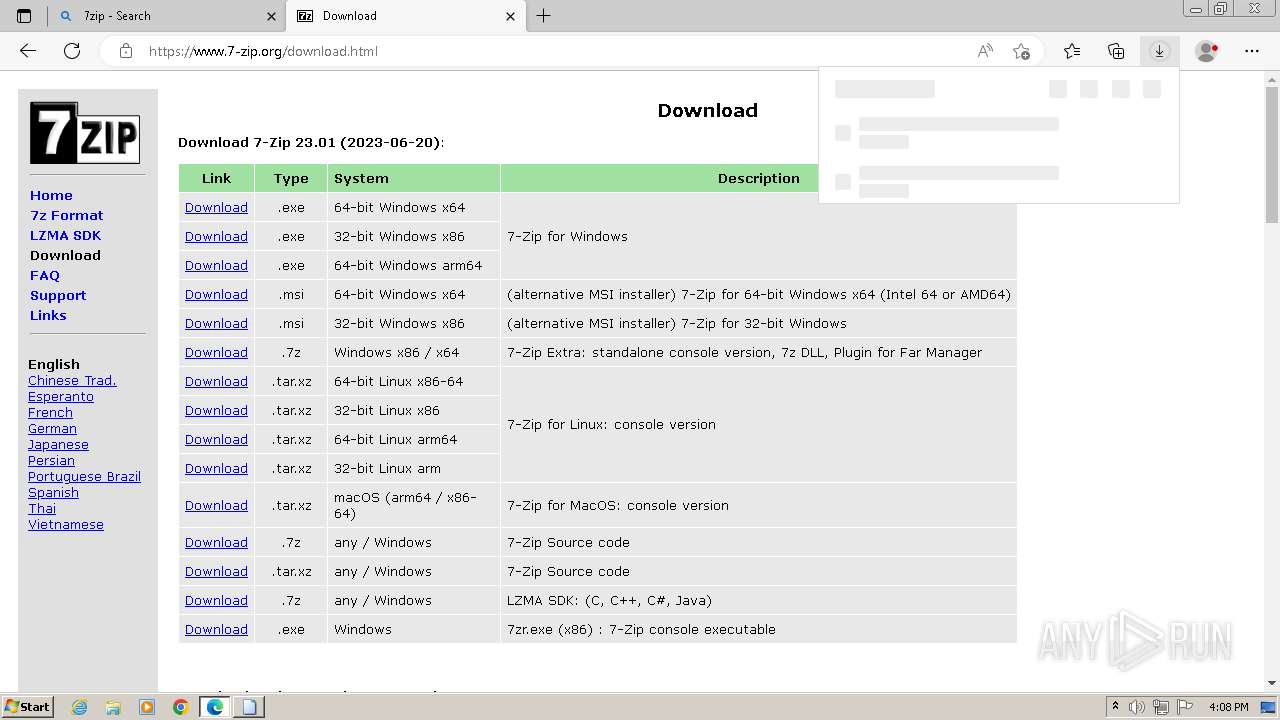Toggle the Downloads panel icon
This screenshot has height=720, width=1280.
tap(1159, 51)
